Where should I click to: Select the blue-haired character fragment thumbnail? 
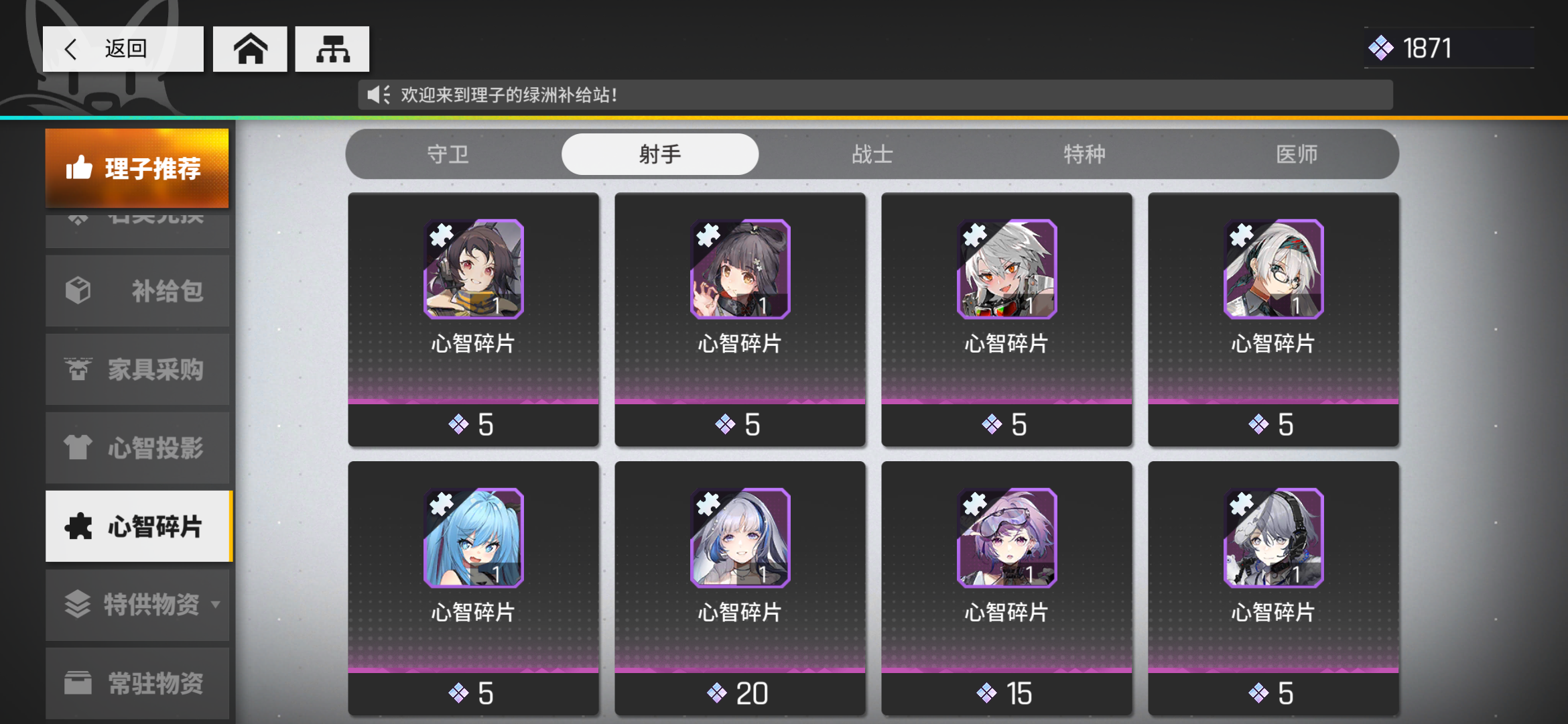pos(474,538)
